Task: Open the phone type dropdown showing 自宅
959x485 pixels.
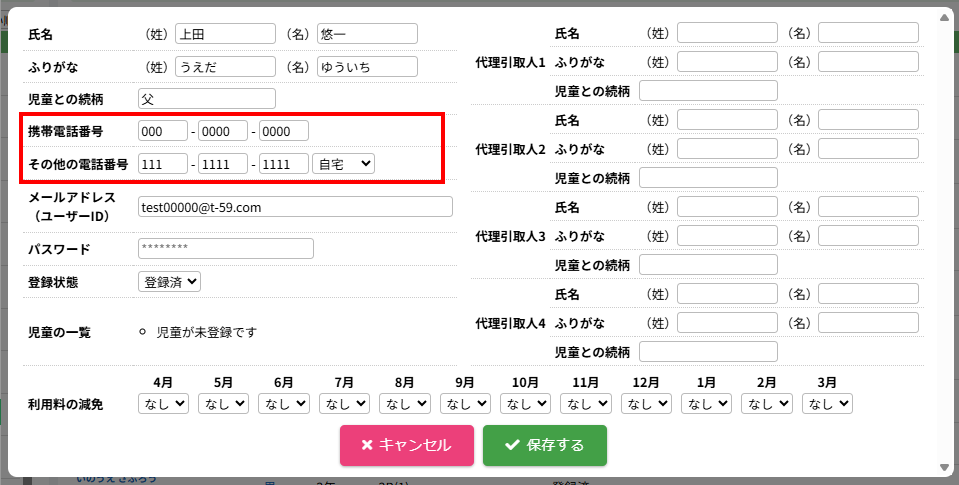Action: click(343, 163)
